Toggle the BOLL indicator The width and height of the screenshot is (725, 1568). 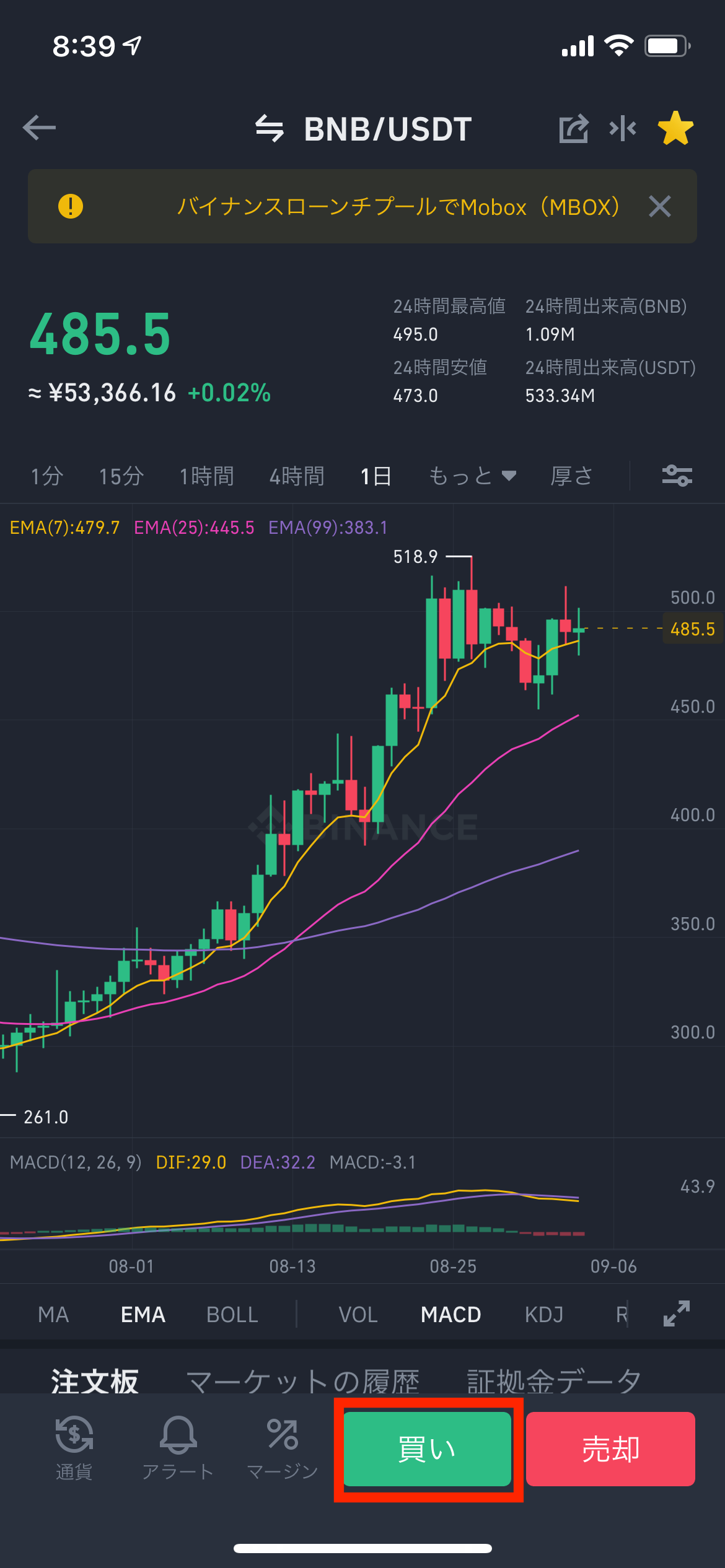click(232, 1314)
